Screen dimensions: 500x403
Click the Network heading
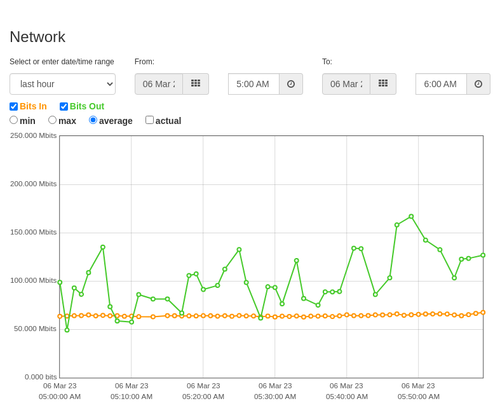click(37, 37)
